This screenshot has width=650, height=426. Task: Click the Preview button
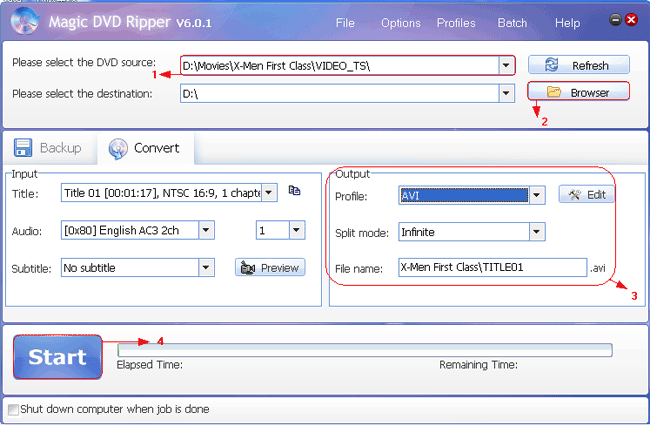tap(270, 268)
